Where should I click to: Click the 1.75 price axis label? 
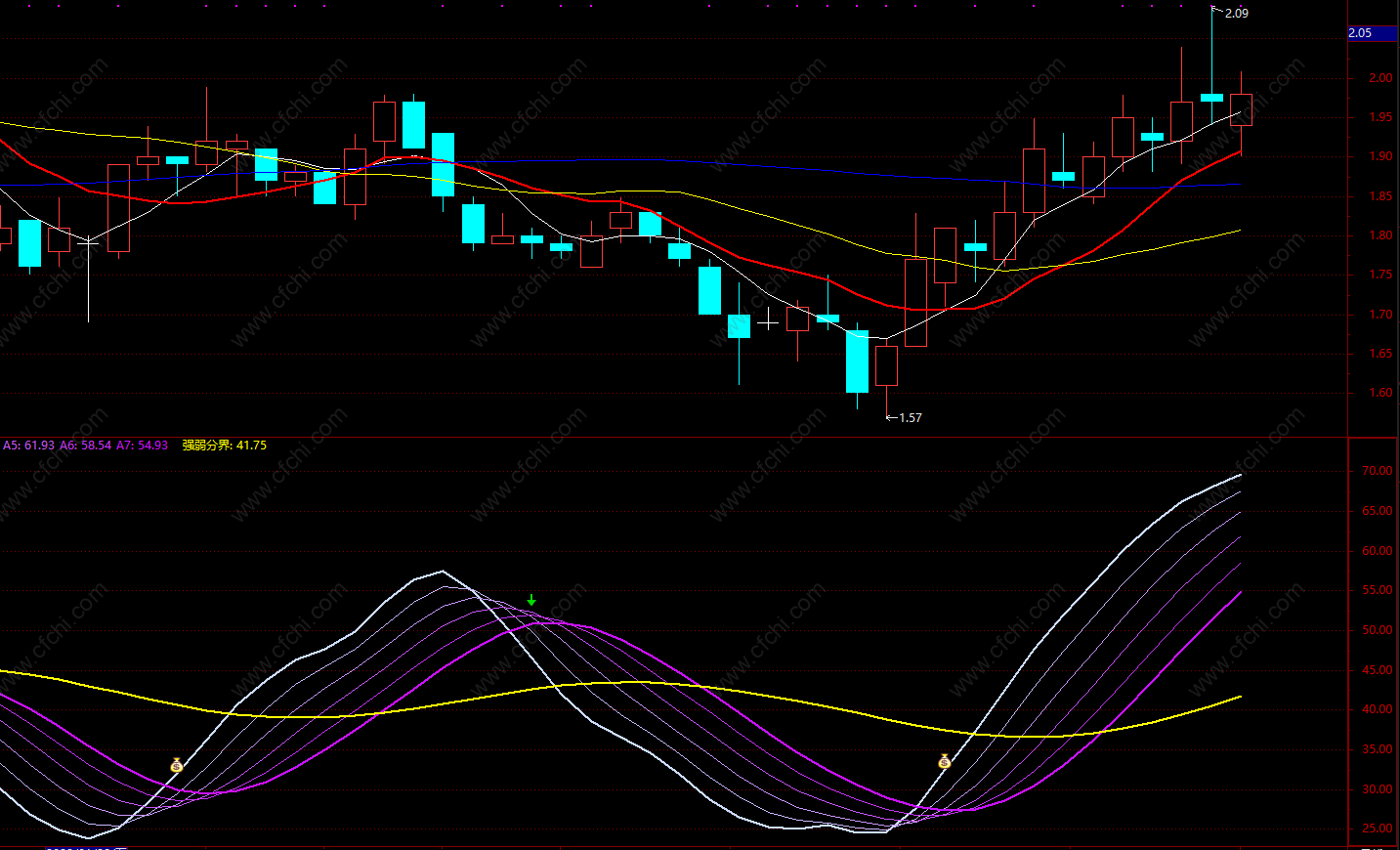tap(1380, 275)
